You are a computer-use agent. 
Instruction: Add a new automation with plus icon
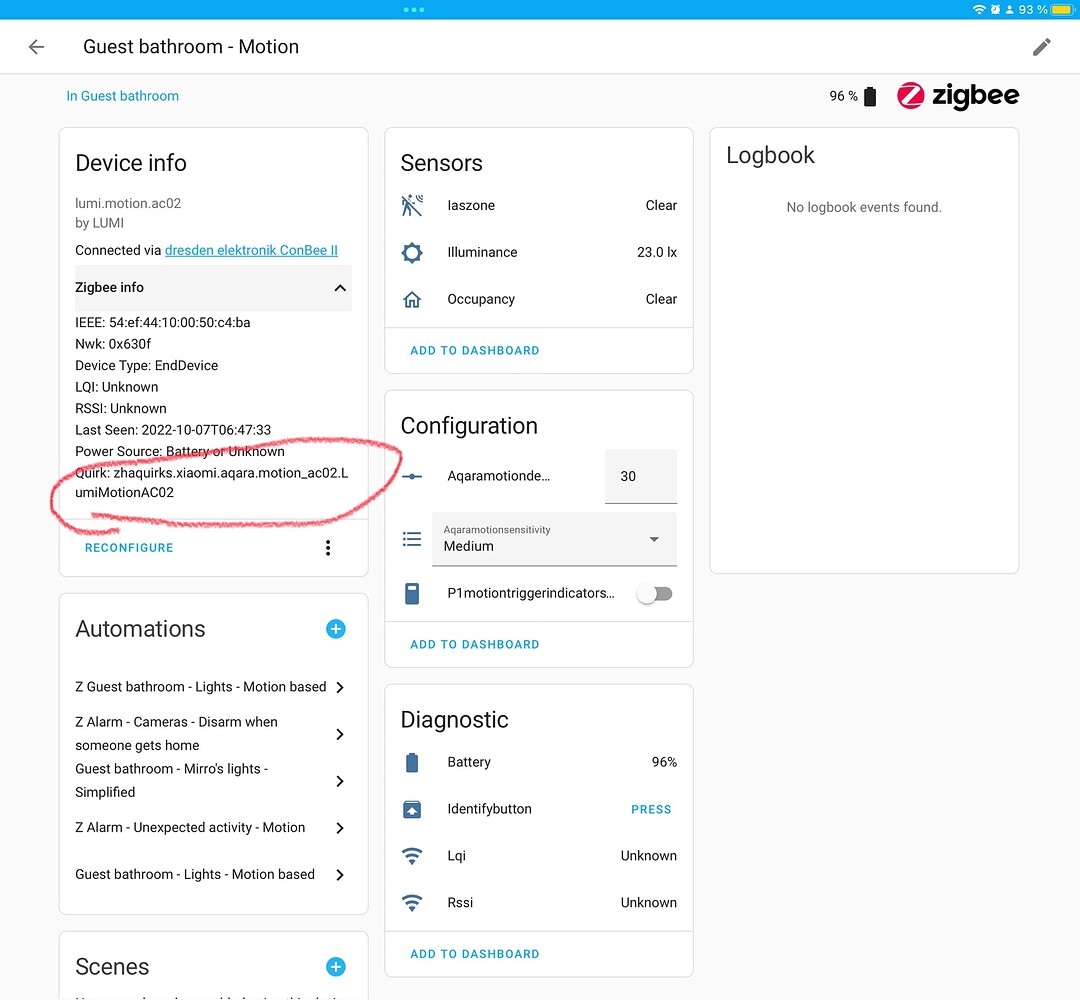click(335, 628)
